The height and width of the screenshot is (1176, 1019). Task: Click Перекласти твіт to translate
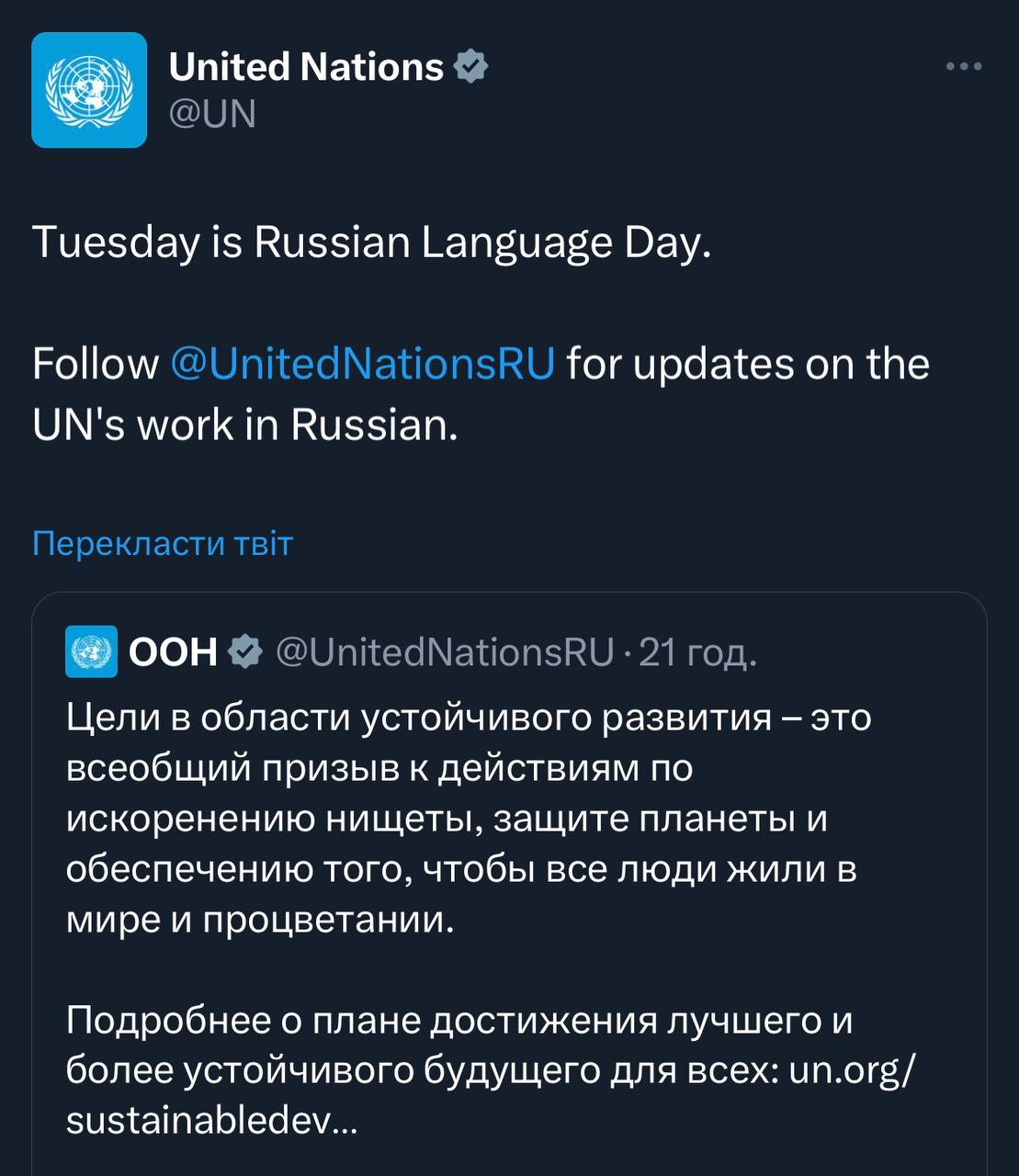click(x=163, y=543)
